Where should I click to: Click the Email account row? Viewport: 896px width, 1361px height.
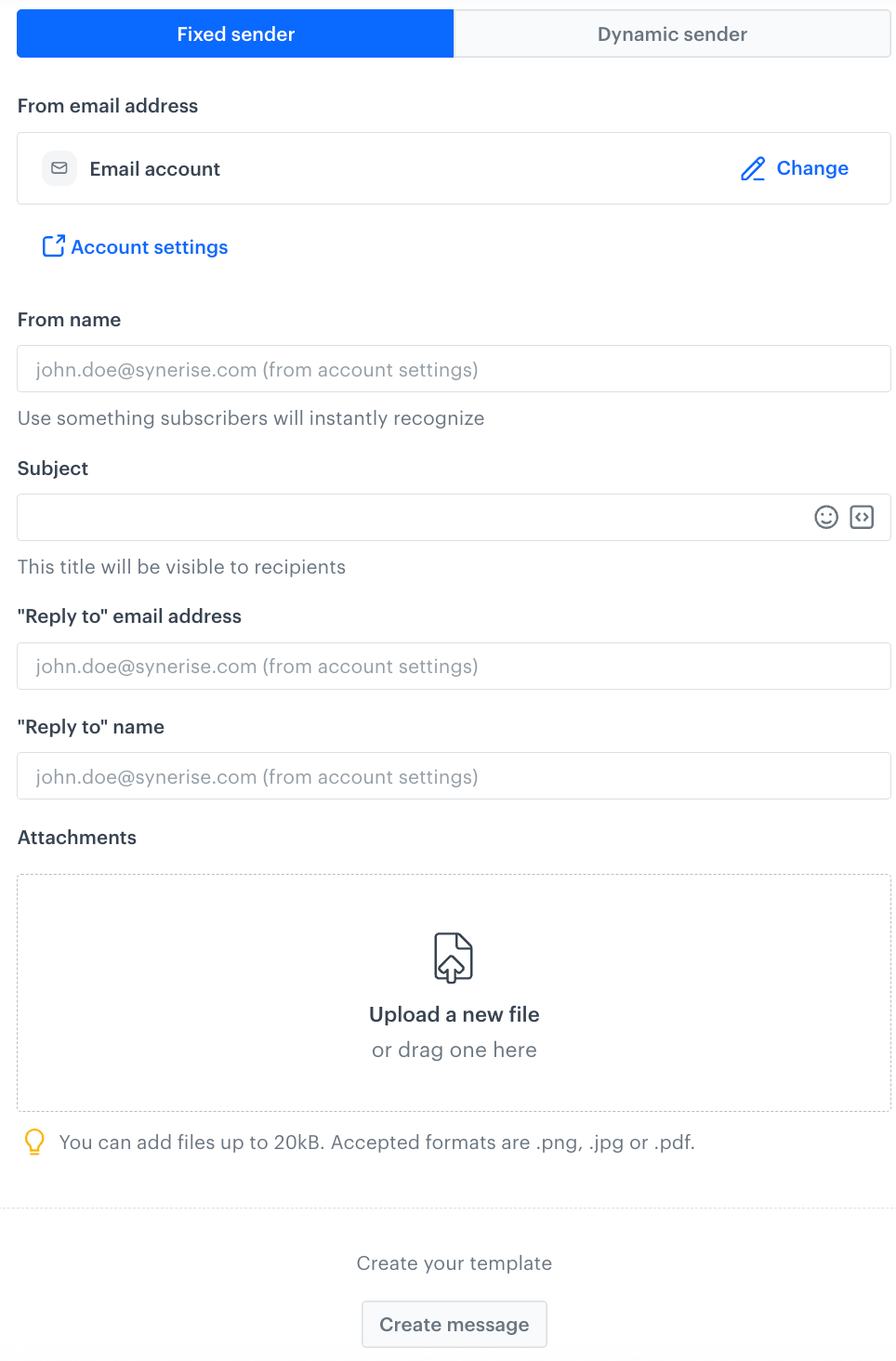(x=155, y=168)
